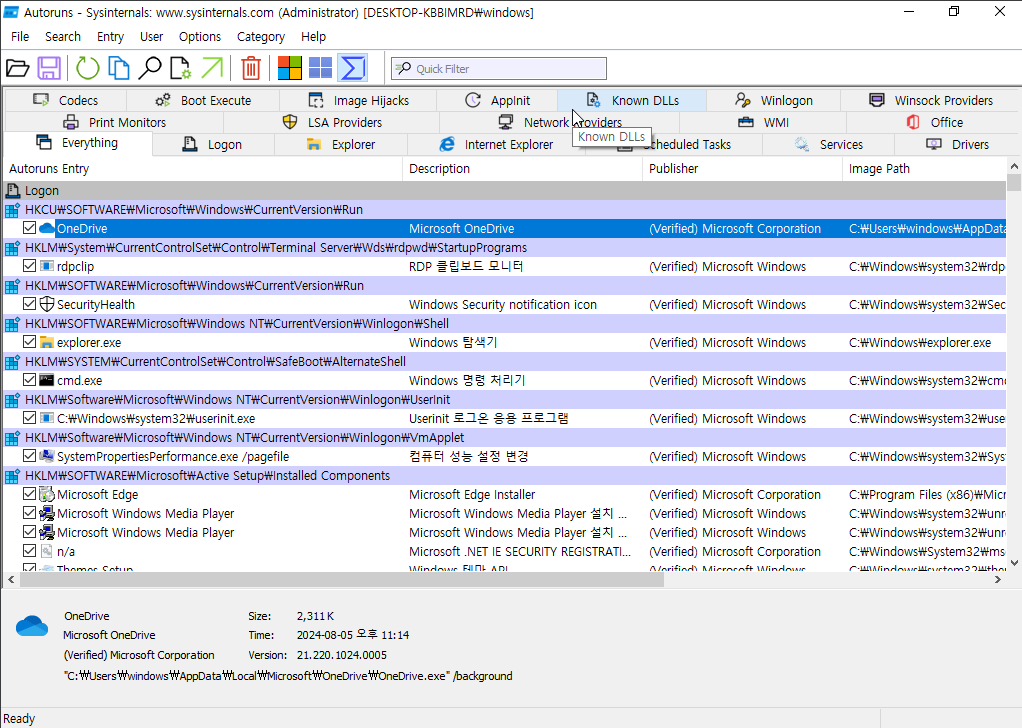The width and height of the screenshot is (1022, 728).
Task: Switch to the Known DLLs tab
Action: [632, 100]
